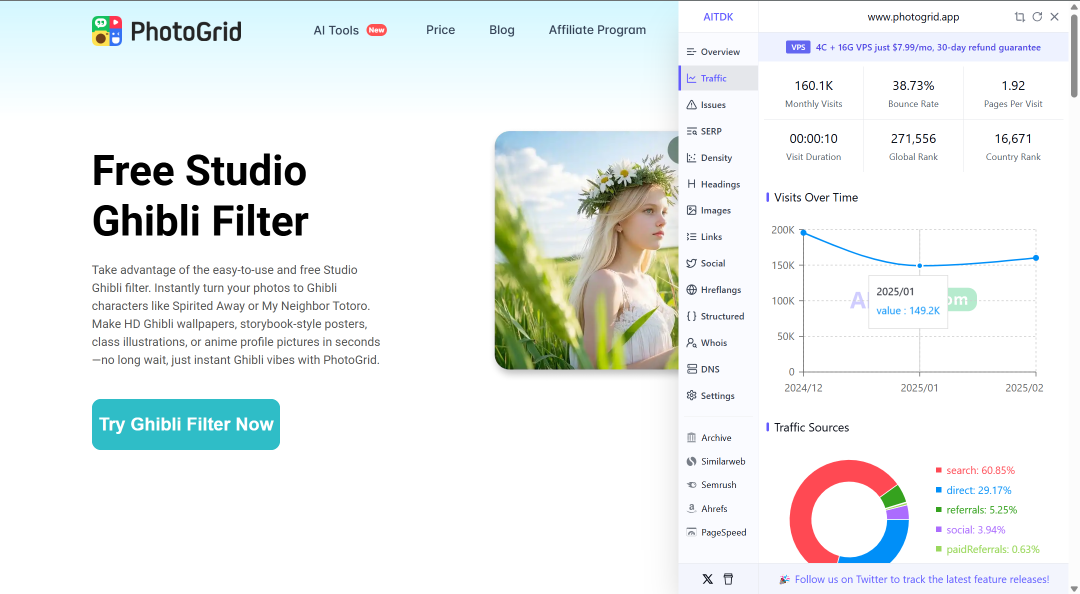Open the VPS promotion banner
This screenshot has width=1080, height=594.
pyautogui.click(x=913, y=47)
